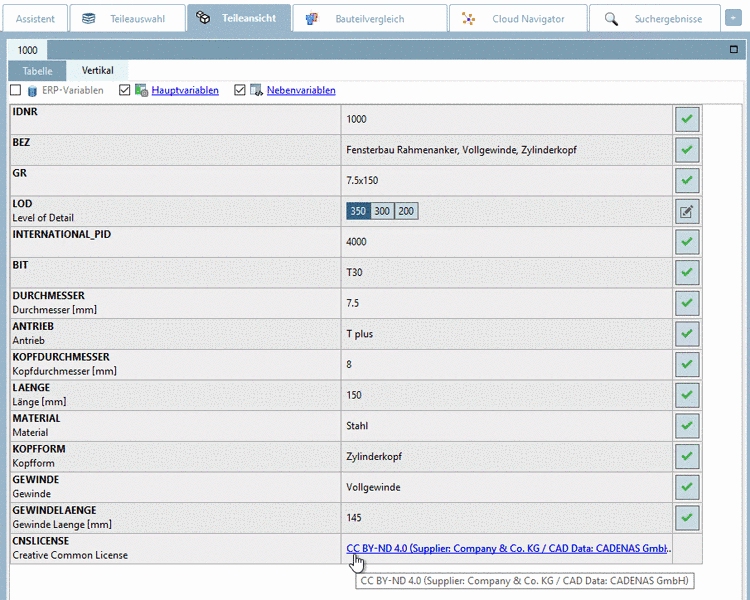The height and width of the screenshot is (600, 750).
Task: Click the checkmark in IDNR row
Action: 687,119
